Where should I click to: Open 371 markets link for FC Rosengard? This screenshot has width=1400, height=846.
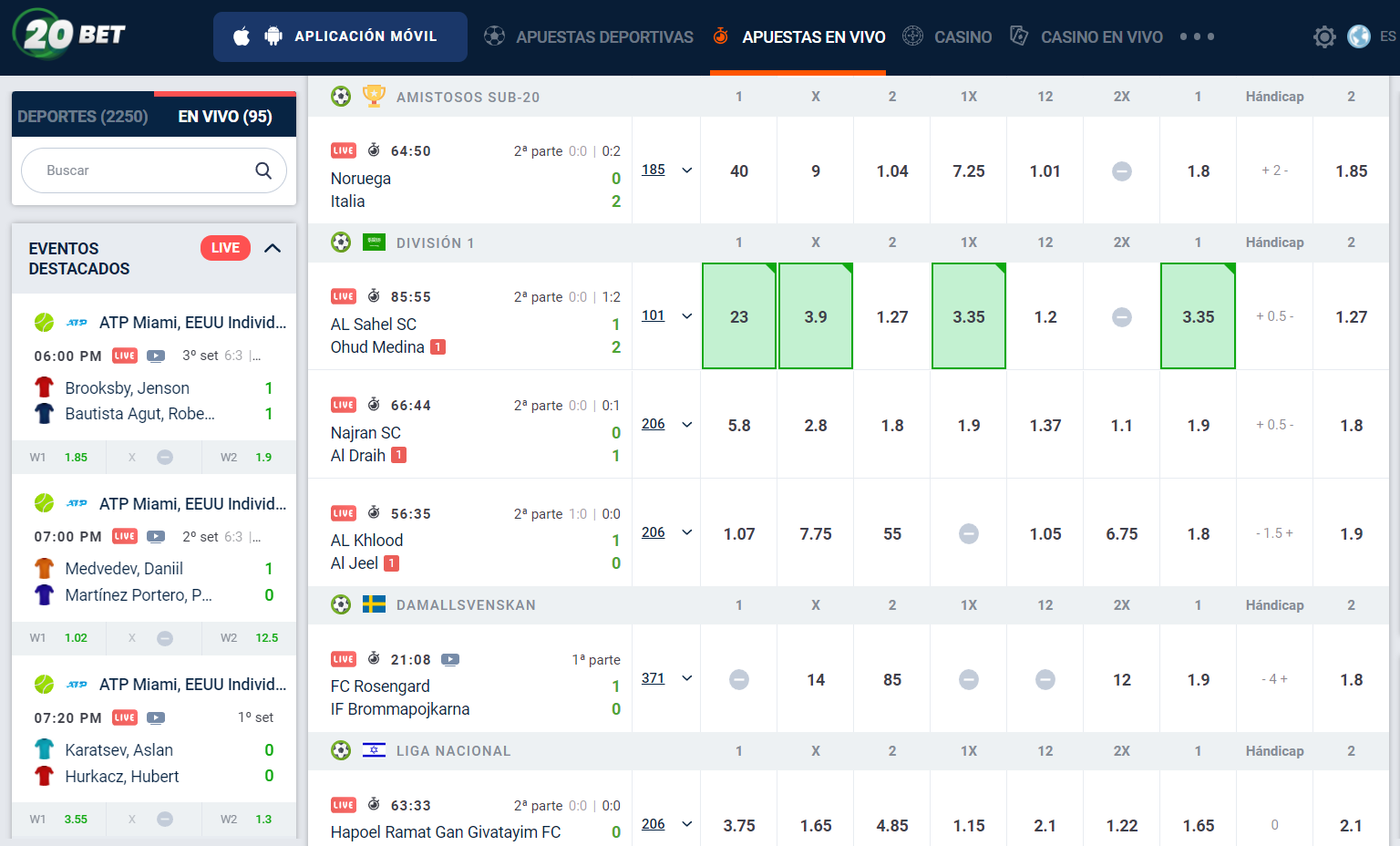click(653, 678)
